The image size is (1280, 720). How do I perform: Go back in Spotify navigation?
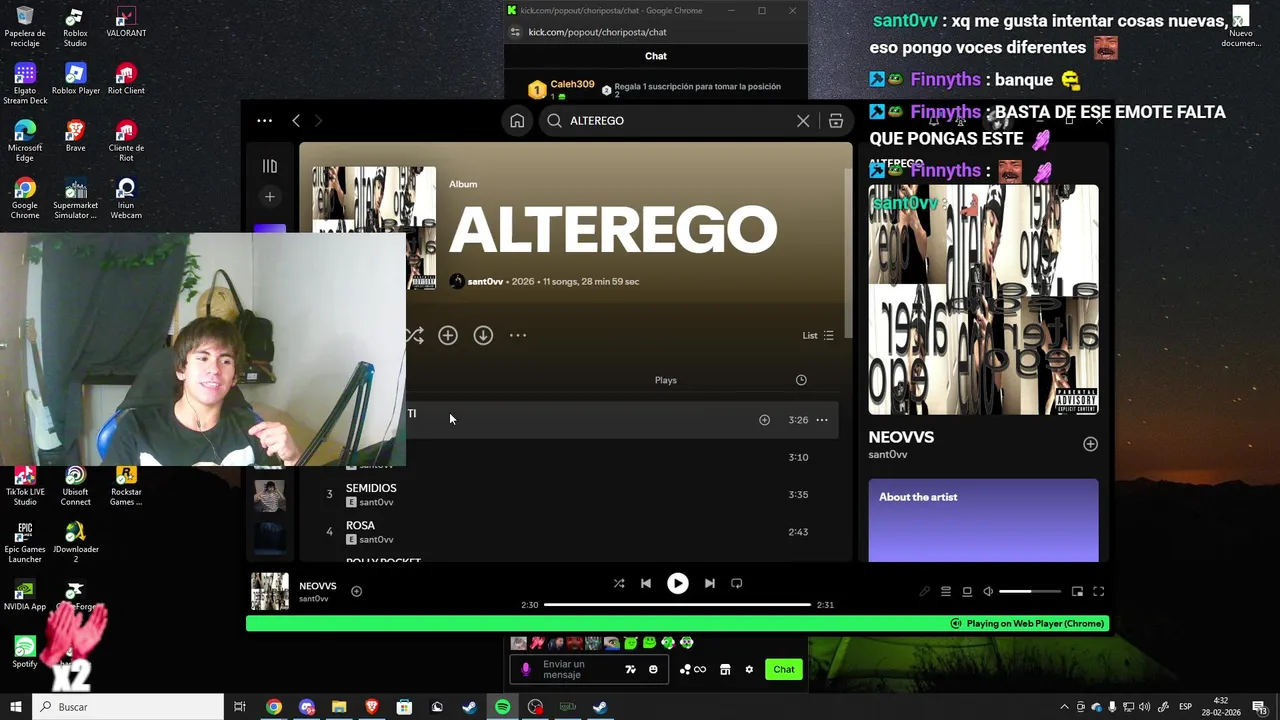296,121
